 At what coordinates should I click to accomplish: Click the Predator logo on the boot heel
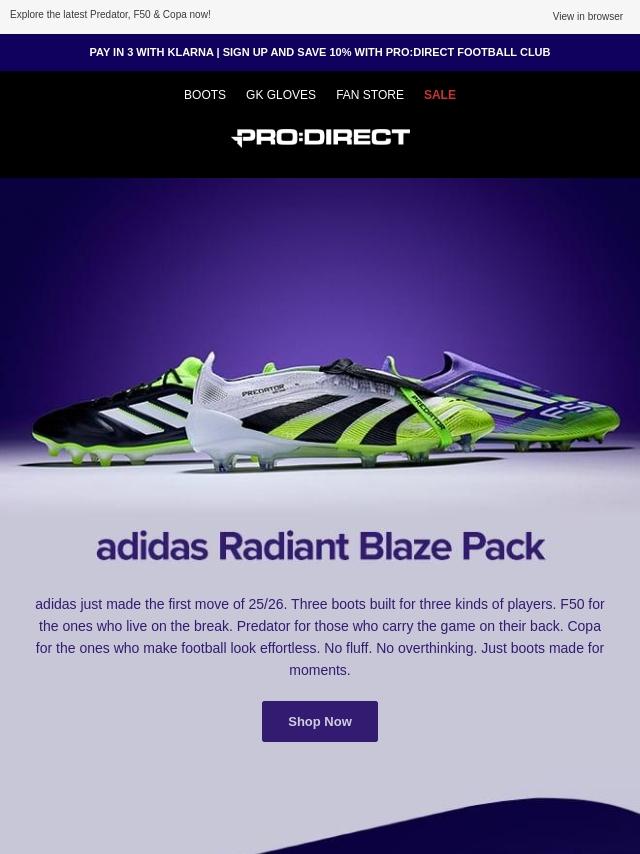coord(263,391)
